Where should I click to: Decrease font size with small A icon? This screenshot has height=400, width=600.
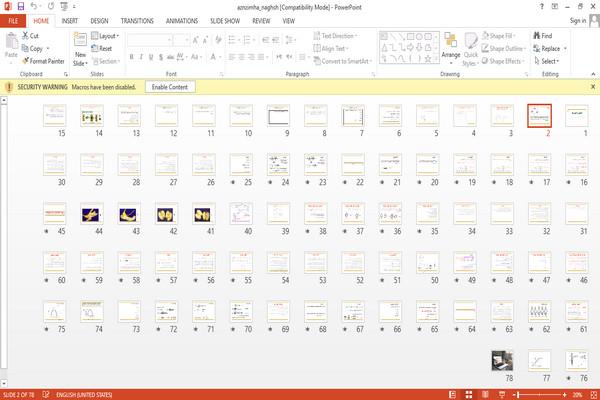[x=205, y=40]
